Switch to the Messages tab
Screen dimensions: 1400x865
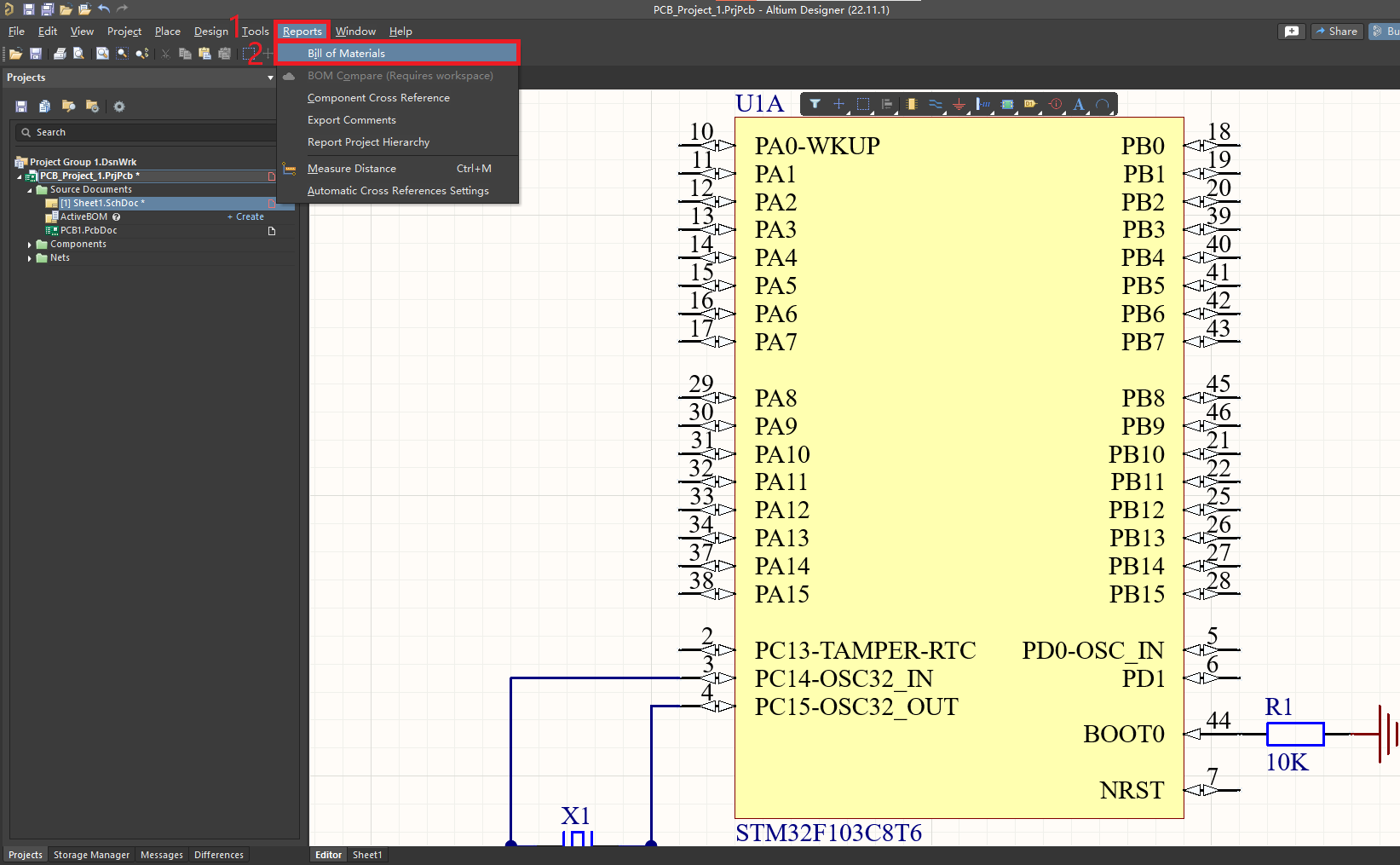click(162, 855)
